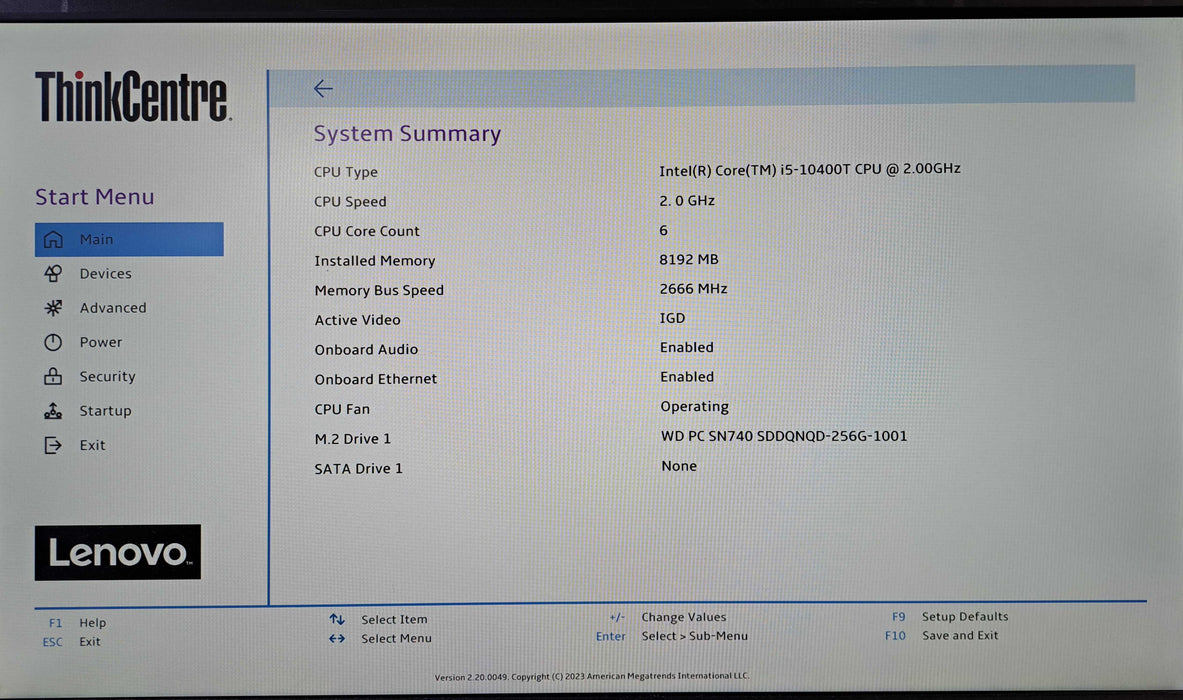The image size is (1183, 700).
Task: Click the ESC Exit hint
Action: pos(72,642)
